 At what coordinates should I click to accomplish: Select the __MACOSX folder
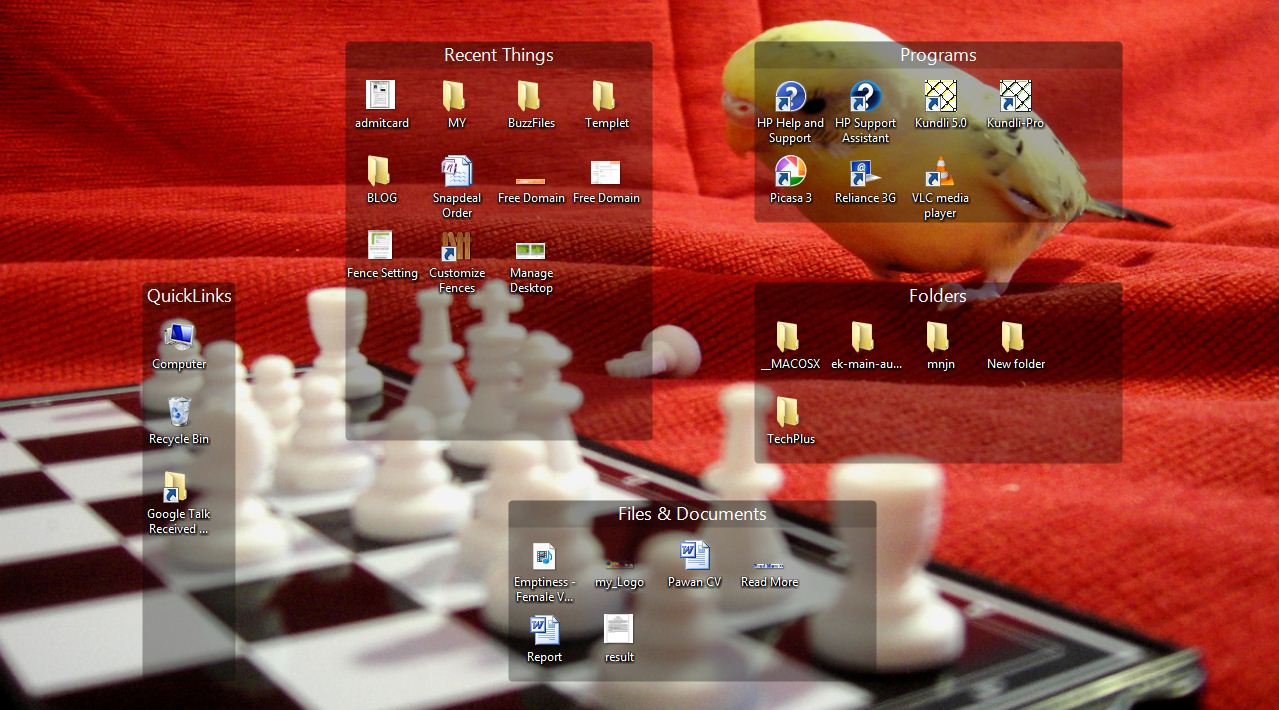(790, 337)
